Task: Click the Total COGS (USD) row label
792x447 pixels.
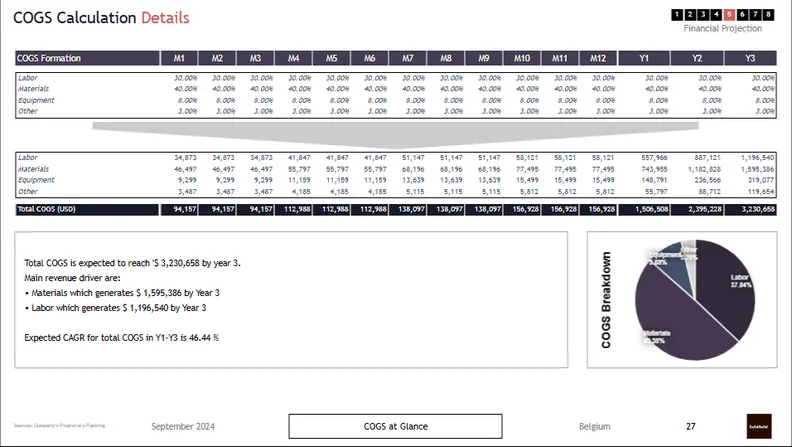Action: pos(87,209)
